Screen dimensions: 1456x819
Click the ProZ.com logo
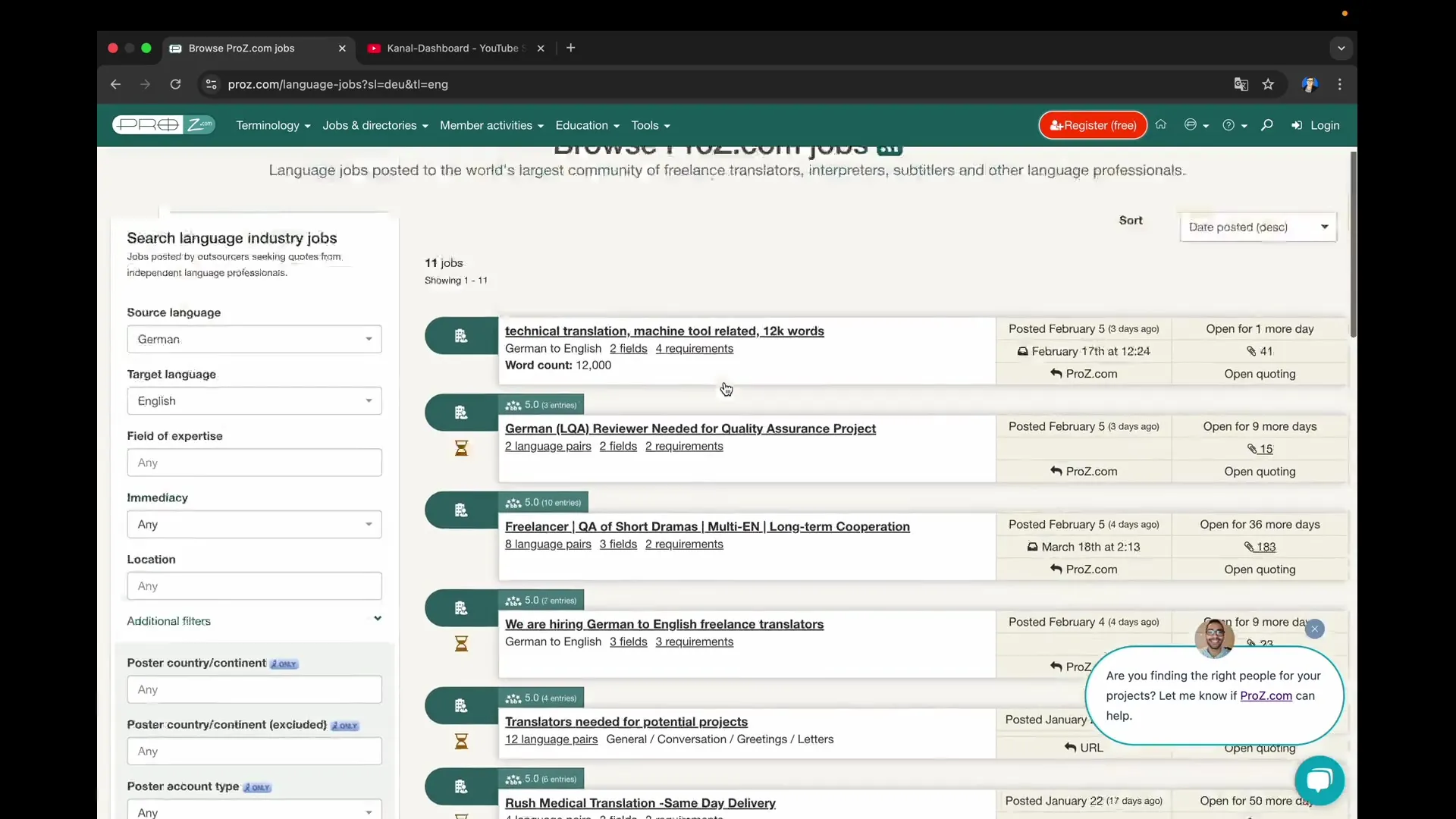coord(163,125)
